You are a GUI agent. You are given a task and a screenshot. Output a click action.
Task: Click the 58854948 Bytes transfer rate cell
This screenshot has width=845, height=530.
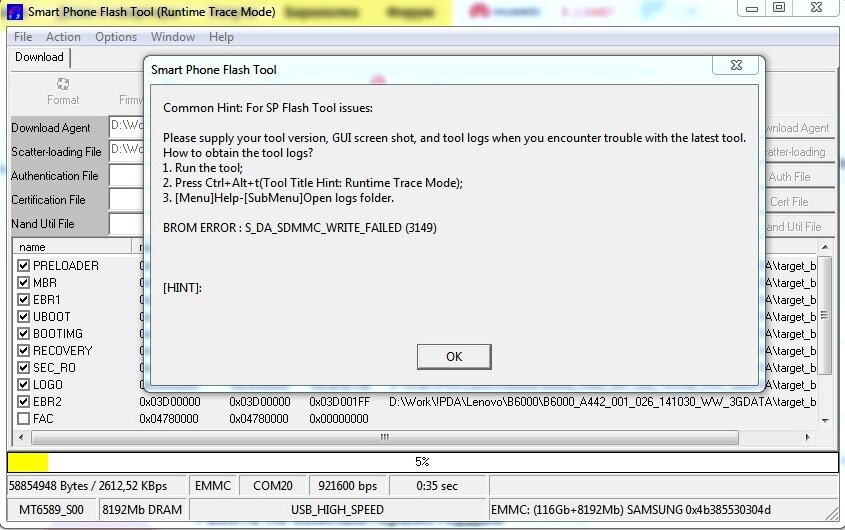[x=96, y=486]
